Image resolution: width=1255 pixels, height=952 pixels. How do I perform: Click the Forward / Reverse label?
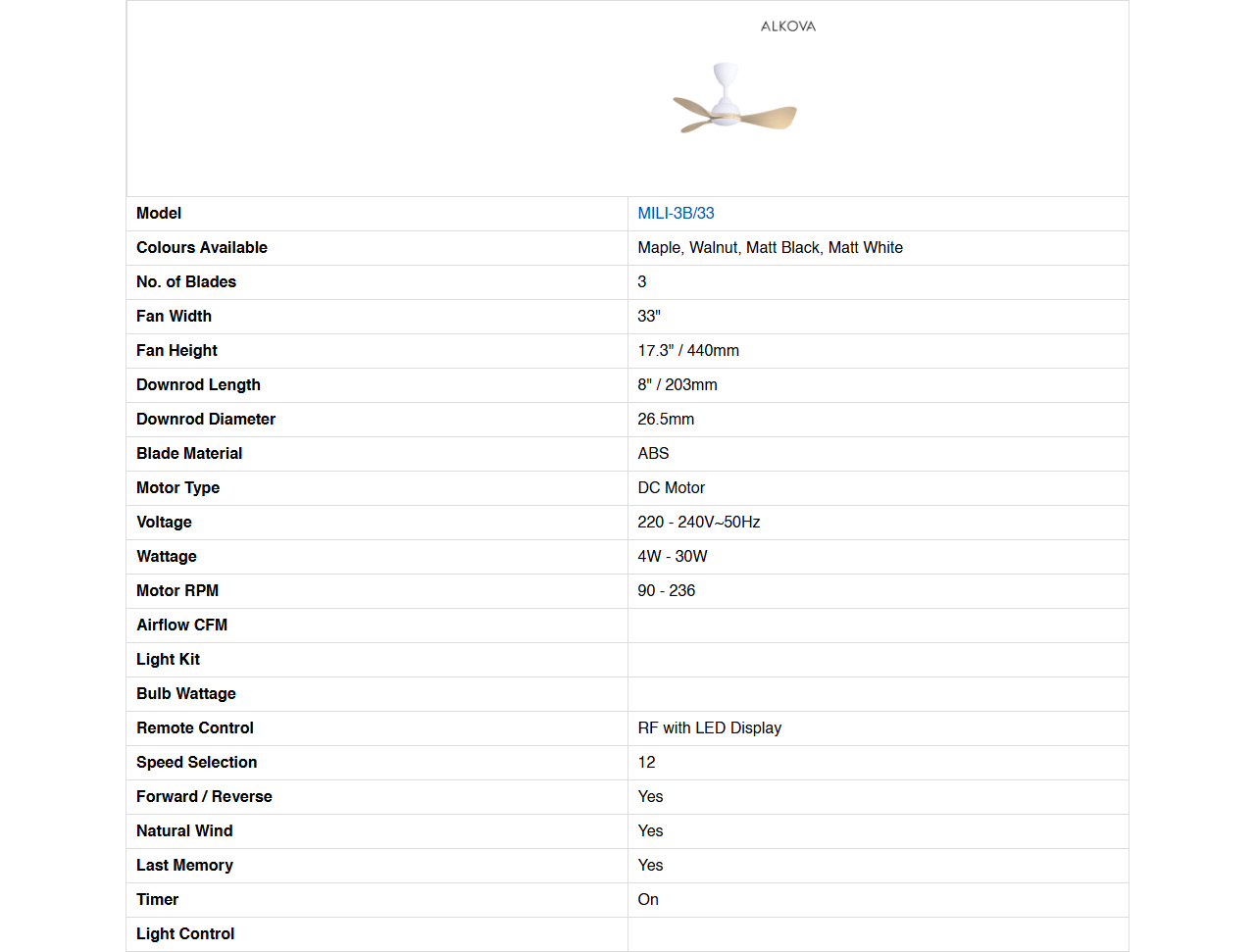tap(204, 797)
